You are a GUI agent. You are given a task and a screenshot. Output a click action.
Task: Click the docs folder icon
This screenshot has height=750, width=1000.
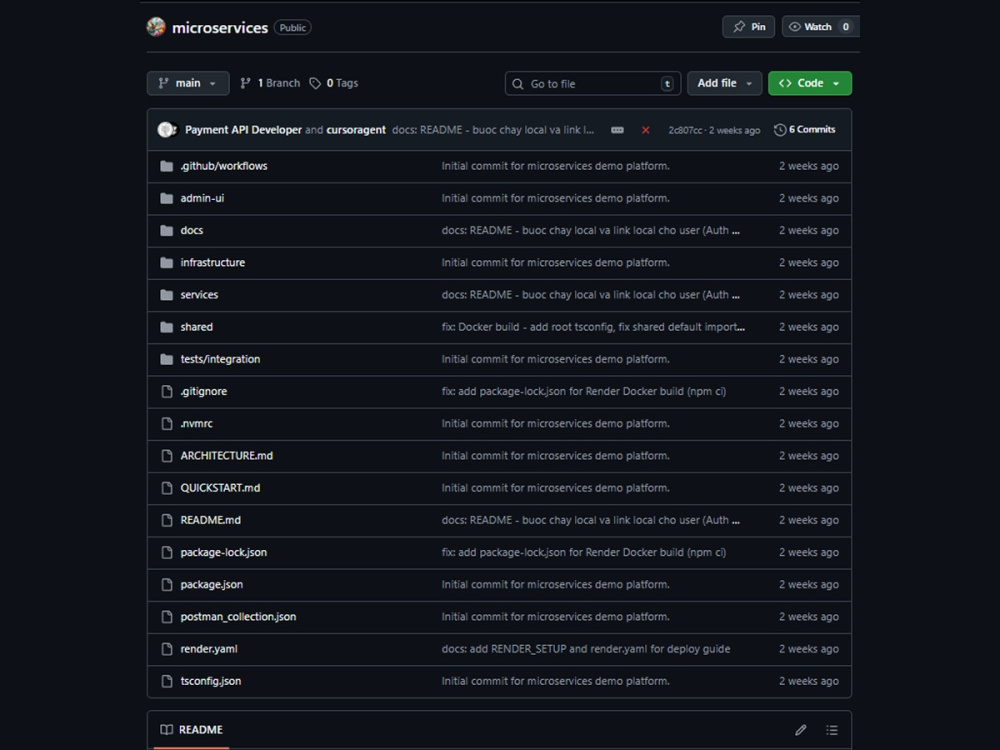click(166, 230)
